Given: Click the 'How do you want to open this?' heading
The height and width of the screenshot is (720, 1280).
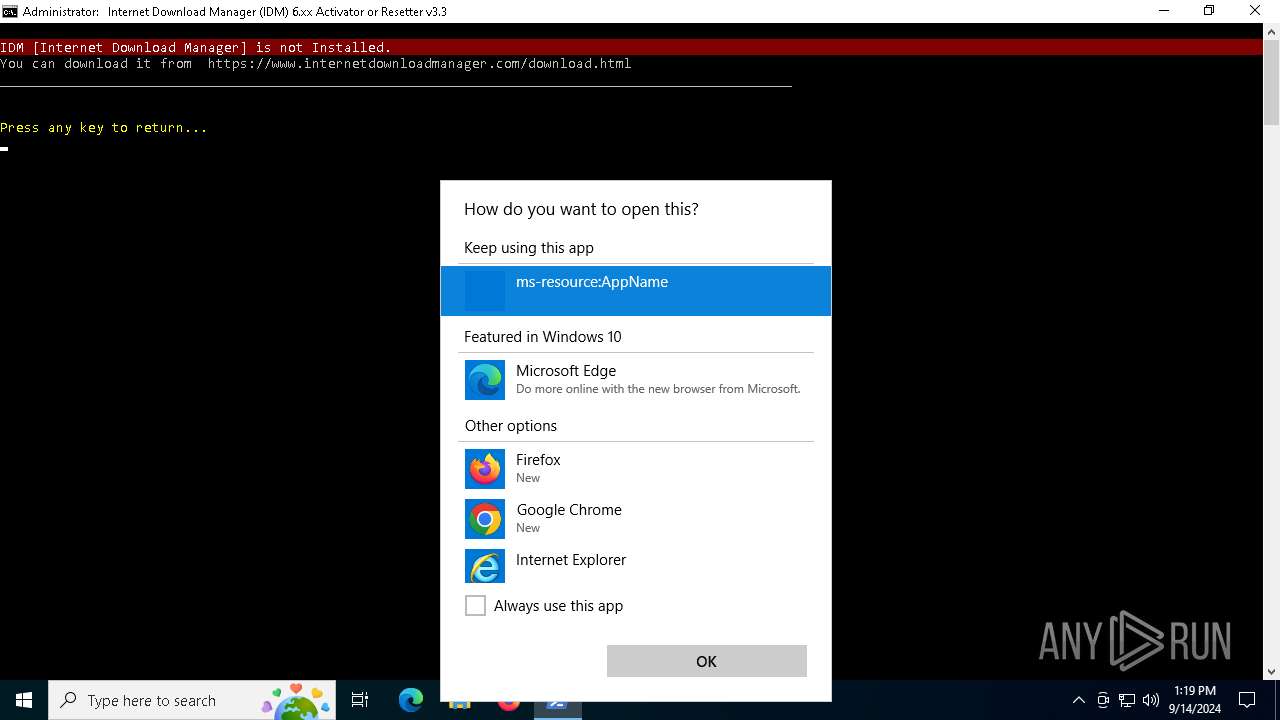Looking at the screenshot, I should pyautogui.click(x=581, y=209).
